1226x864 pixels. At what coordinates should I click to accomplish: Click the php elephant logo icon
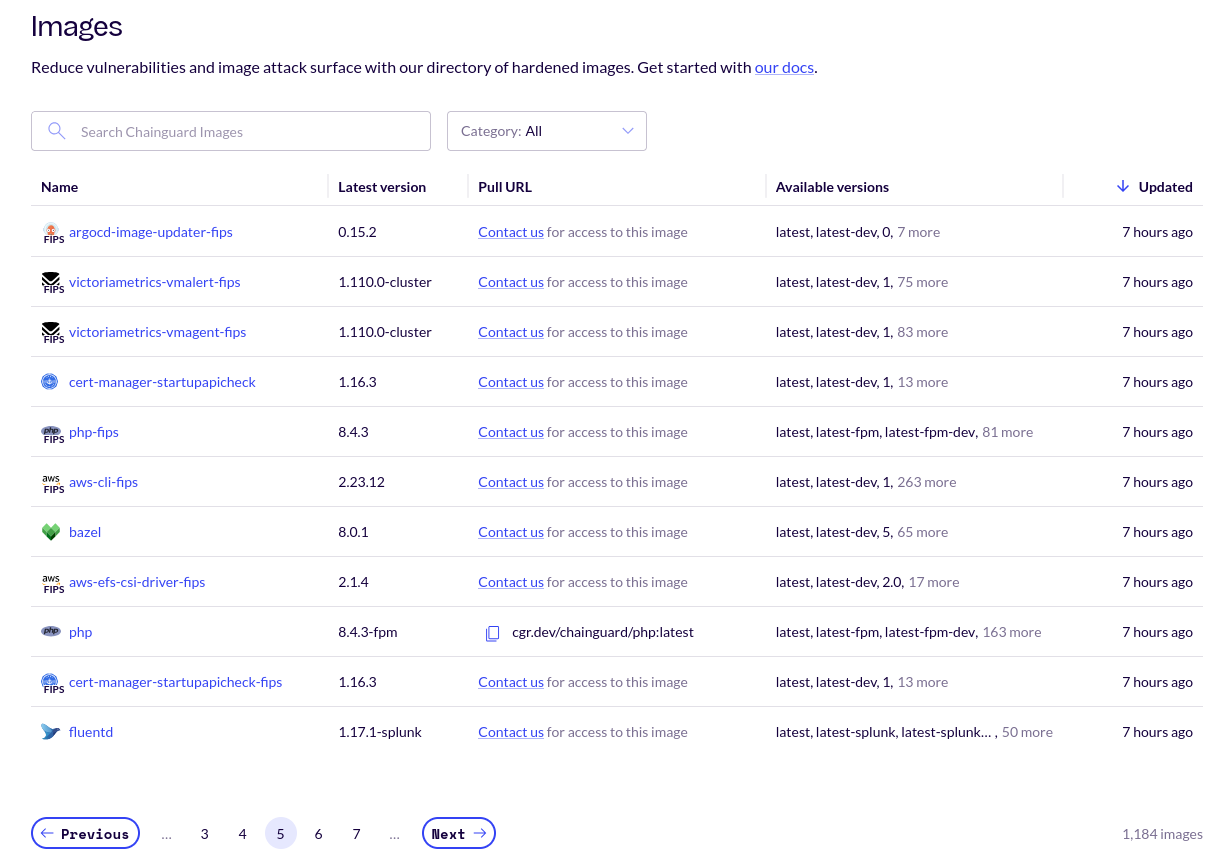pos(51,631)
